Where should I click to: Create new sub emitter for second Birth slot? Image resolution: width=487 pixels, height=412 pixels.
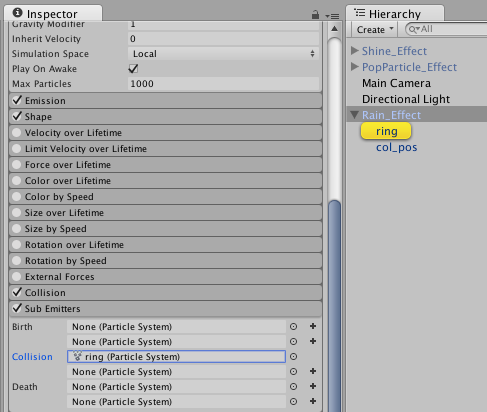coord(313,341)
